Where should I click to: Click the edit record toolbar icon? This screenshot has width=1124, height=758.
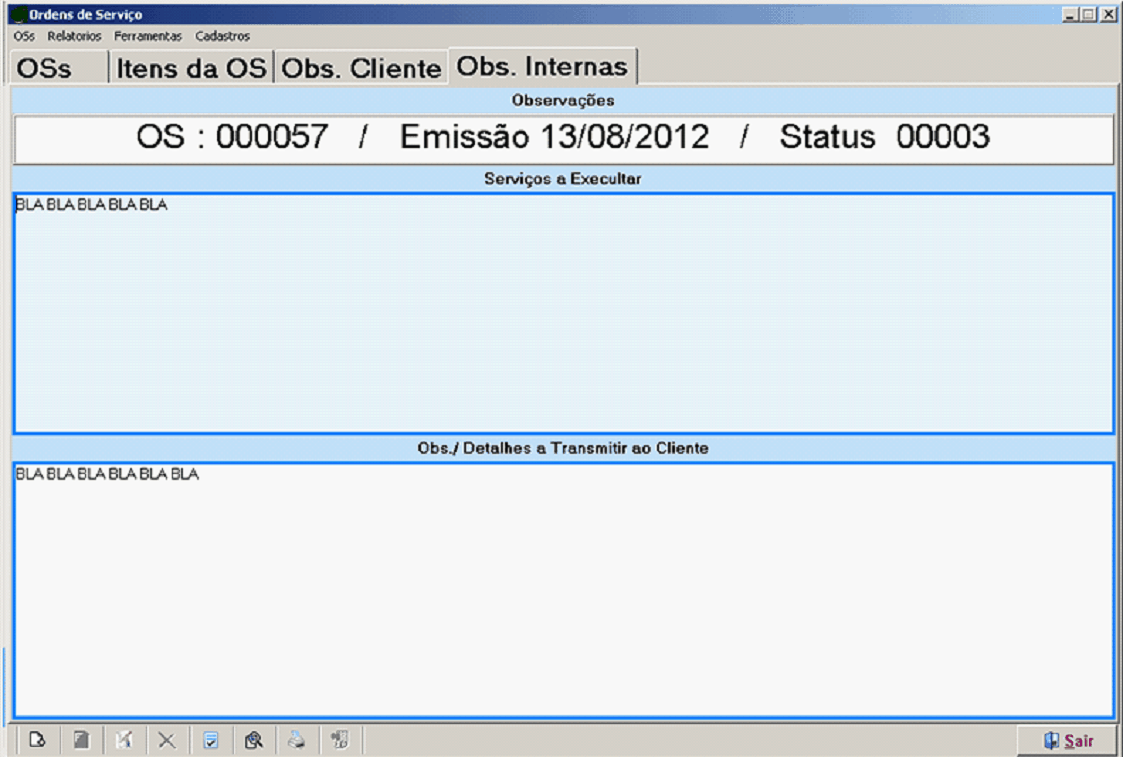click(124, 741)
